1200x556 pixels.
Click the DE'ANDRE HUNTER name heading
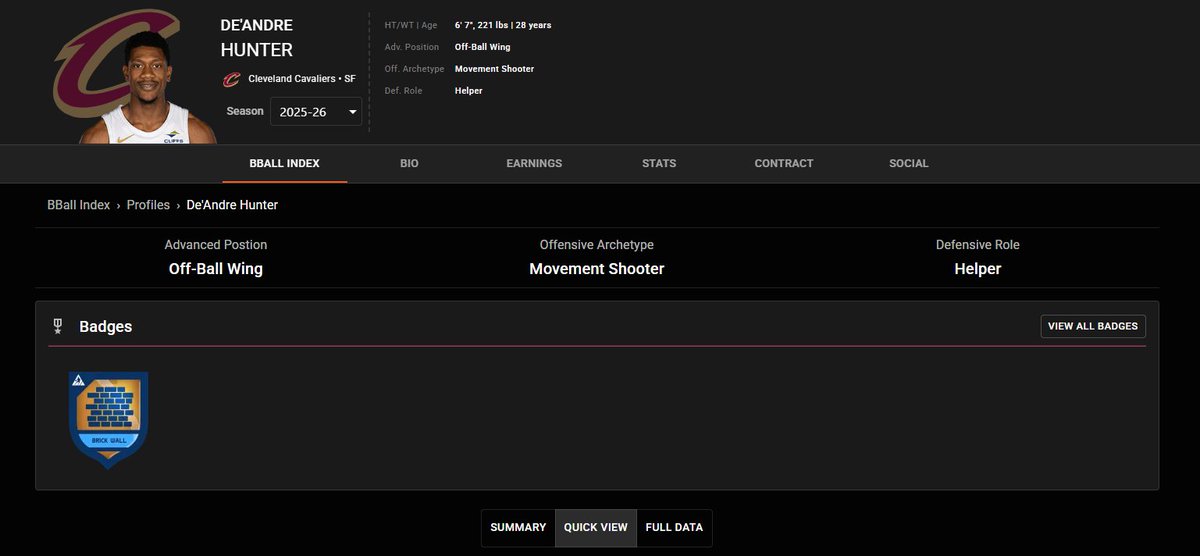(x=257, y=37)
